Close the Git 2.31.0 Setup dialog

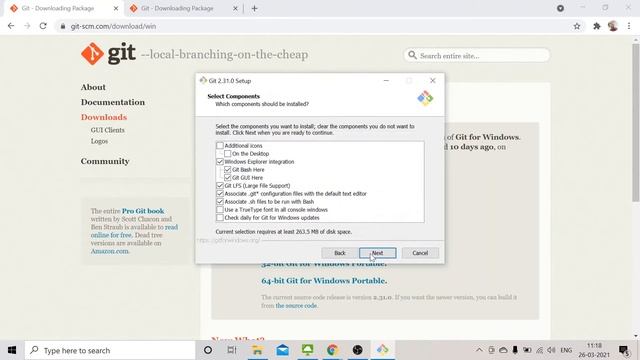433,80
